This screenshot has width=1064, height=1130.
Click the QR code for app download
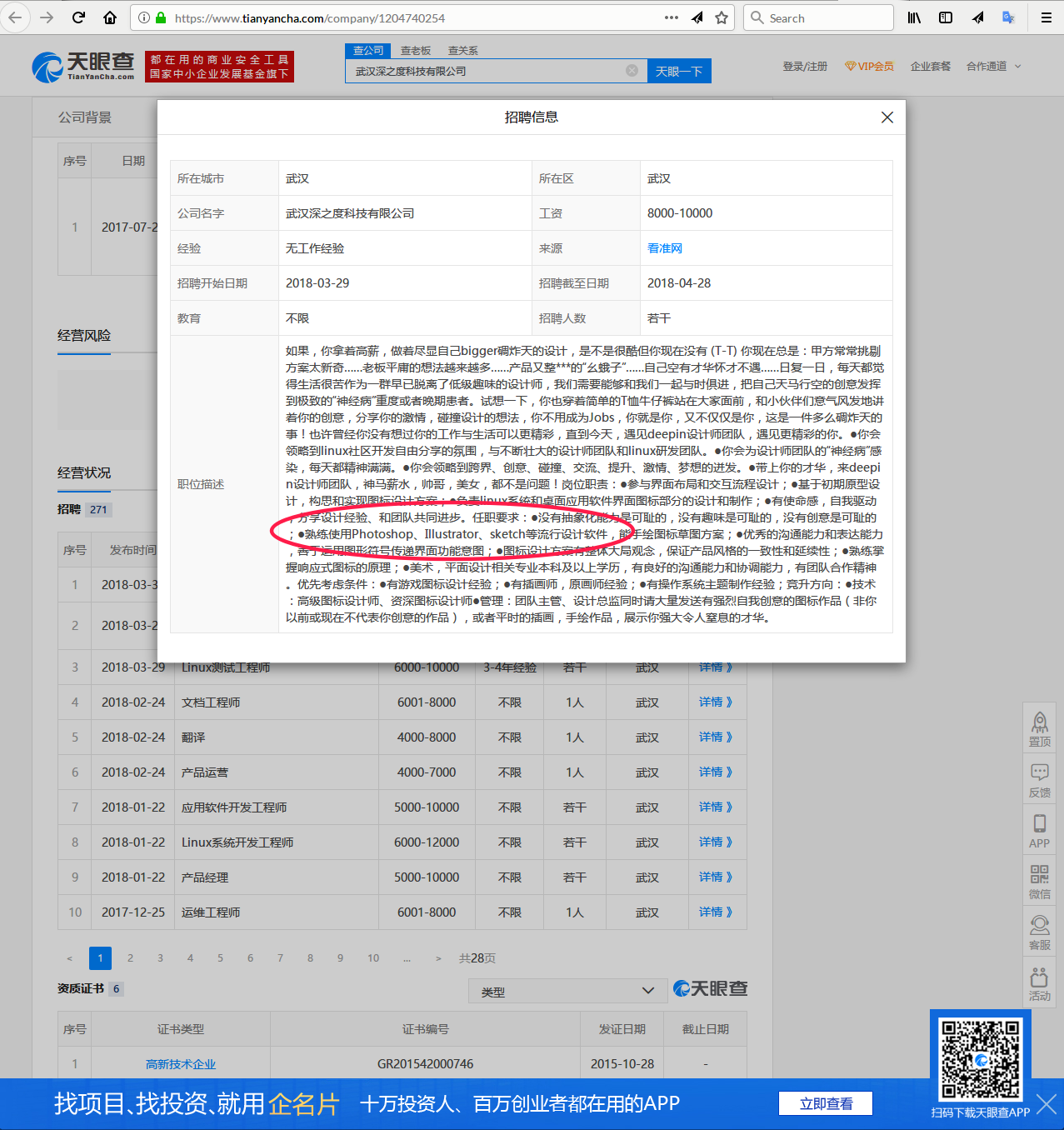coord(981,1058)
